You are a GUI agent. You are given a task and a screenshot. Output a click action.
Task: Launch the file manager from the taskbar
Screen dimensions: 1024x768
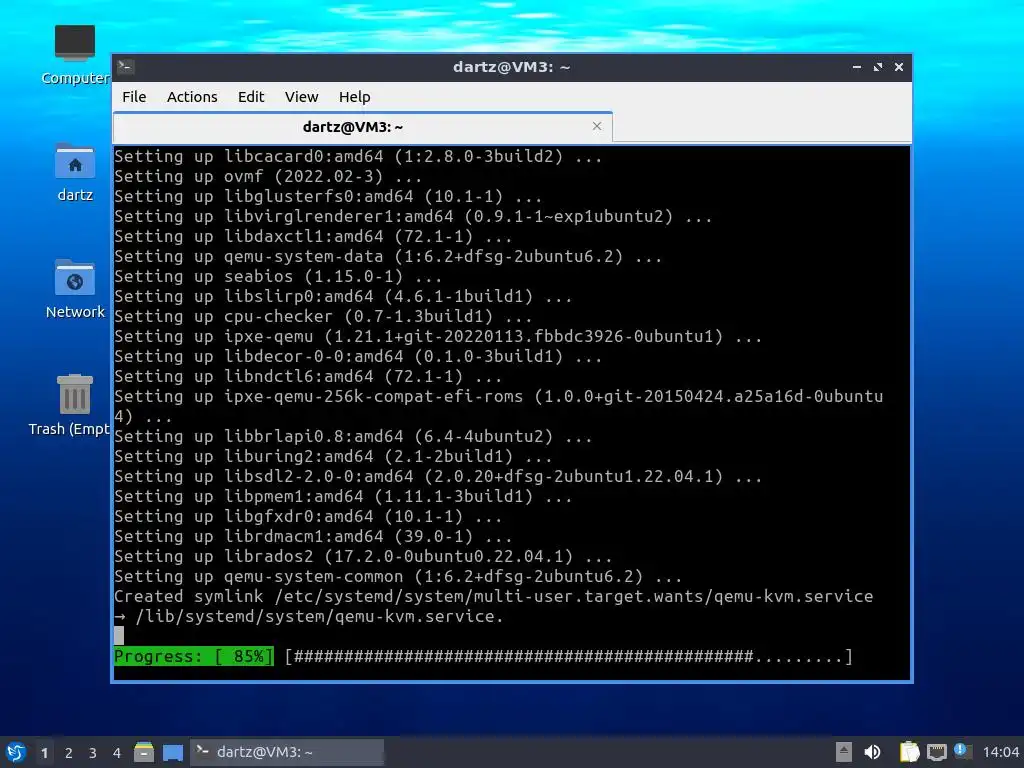[x=144, y=752]
